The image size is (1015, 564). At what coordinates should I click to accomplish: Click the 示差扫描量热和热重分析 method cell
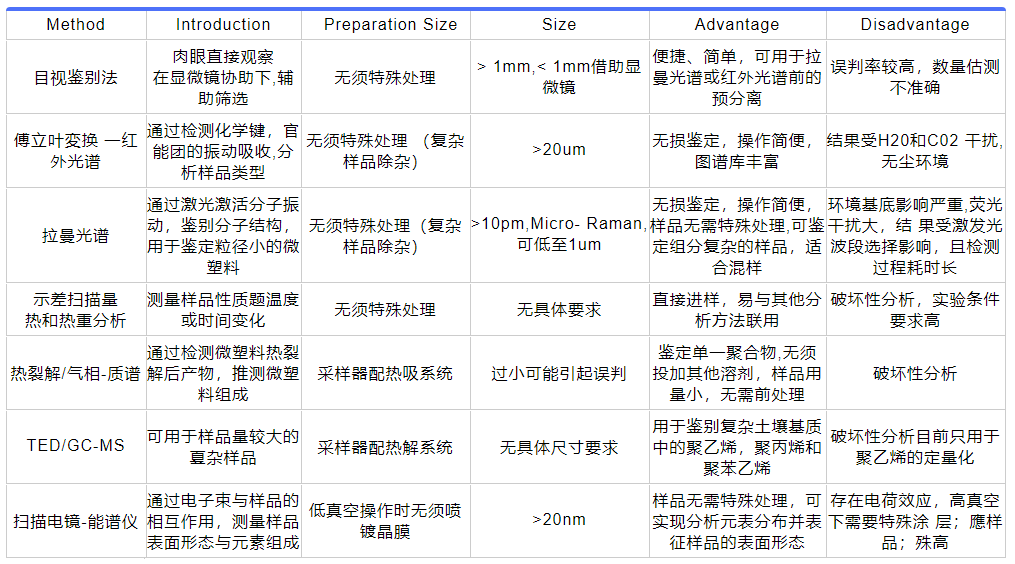coord(75,309)
